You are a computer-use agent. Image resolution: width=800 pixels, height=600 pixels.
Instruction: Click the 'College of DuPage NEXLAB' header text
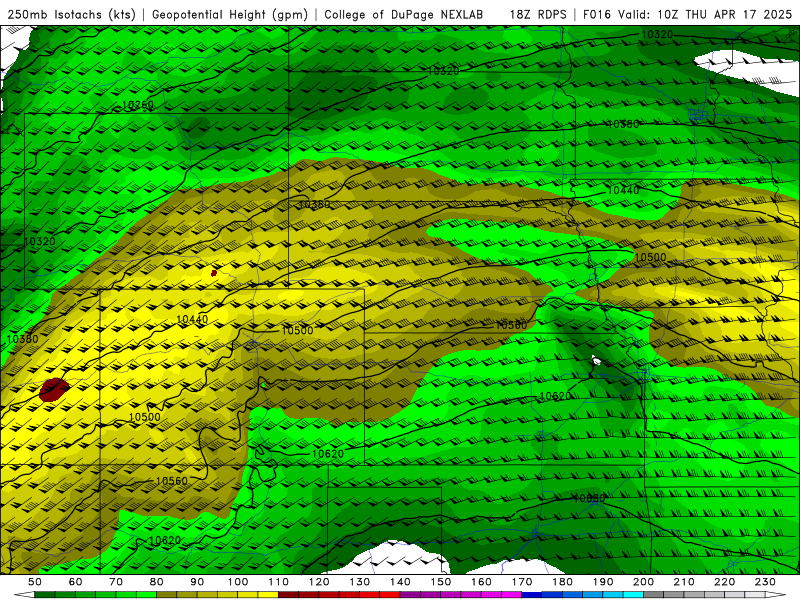point(404,15)
